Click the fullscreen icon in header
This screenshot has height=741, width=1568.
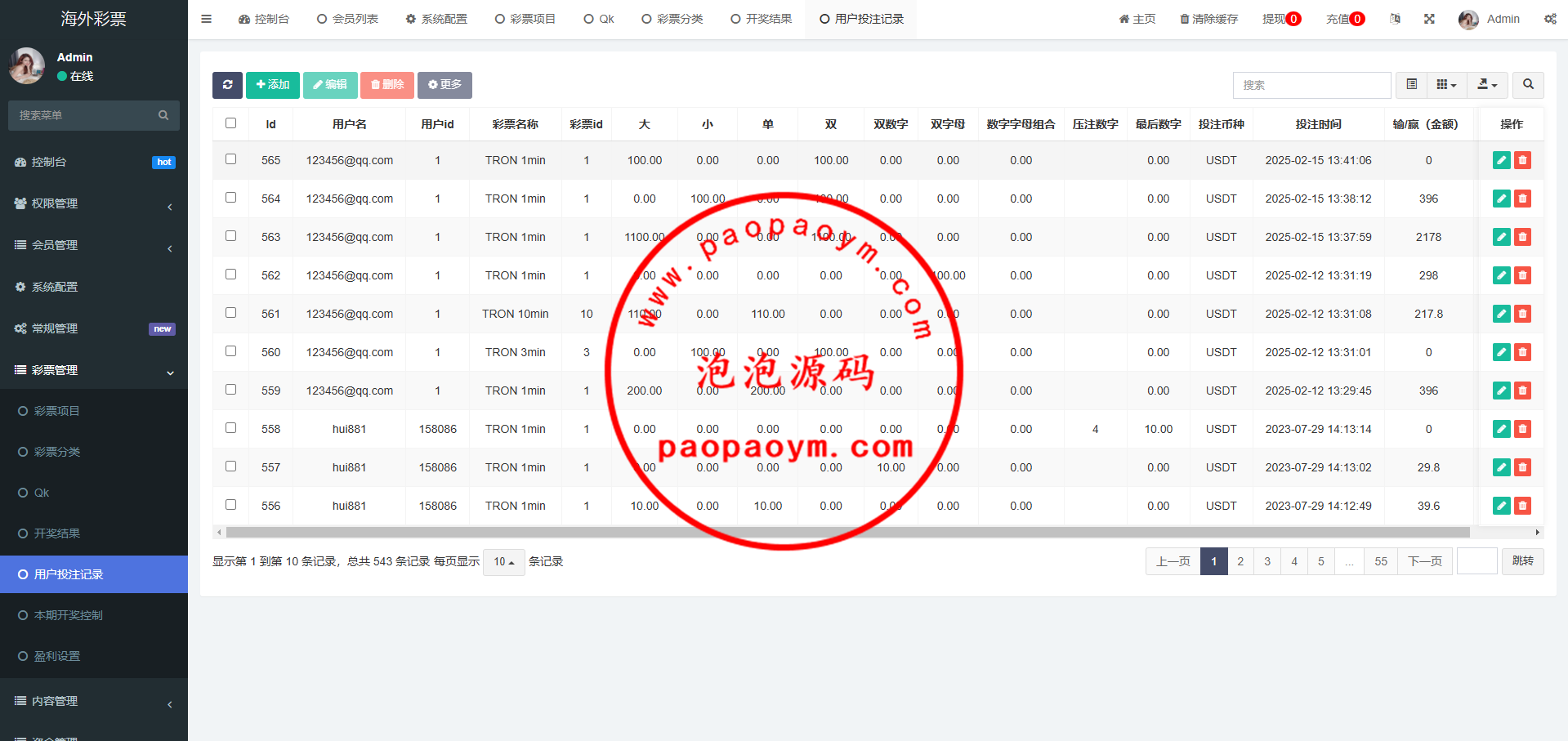1429,19
